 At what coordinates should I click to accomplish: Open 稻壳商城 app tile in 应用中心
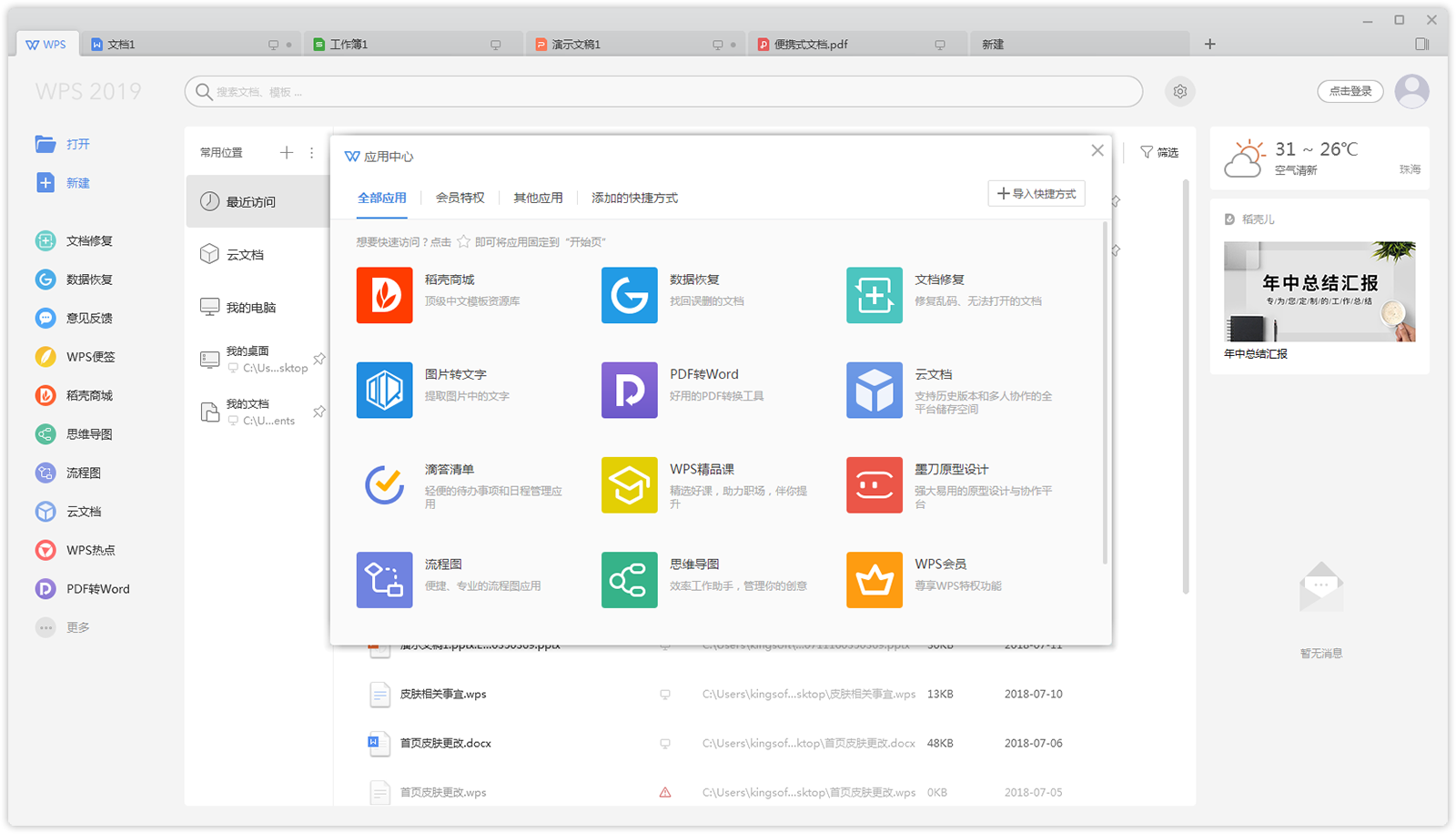click(384, 295)
